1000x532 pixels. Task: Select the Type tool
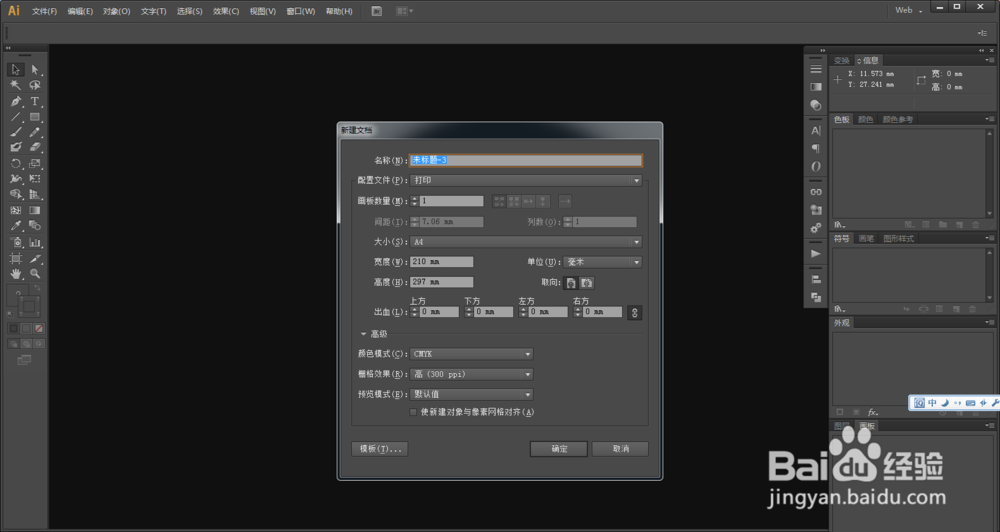click(x=35, y=101)
